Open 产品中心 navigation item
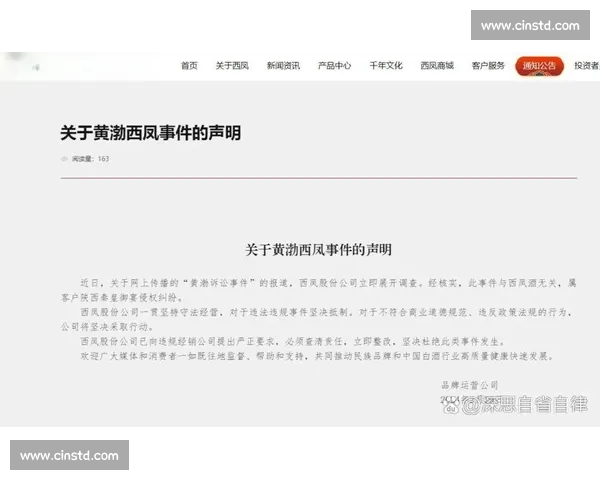Viewport: 600px width, 480px height. [x=334, y=66]
